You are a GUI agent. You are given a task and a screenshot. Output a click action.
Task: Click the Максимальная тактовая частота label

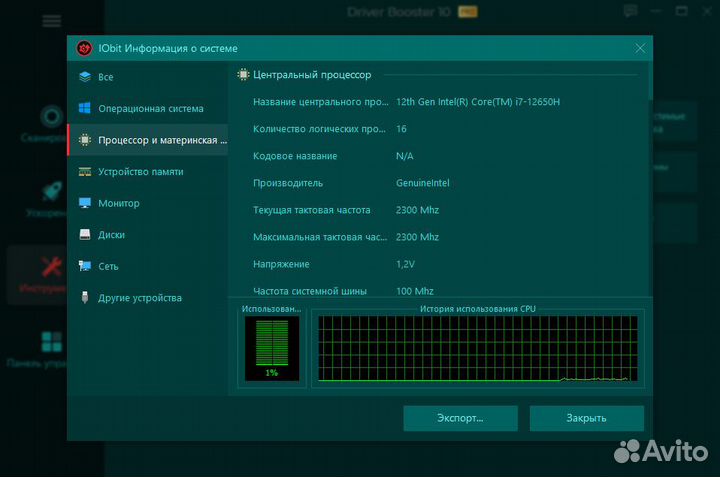coord(320,237)
